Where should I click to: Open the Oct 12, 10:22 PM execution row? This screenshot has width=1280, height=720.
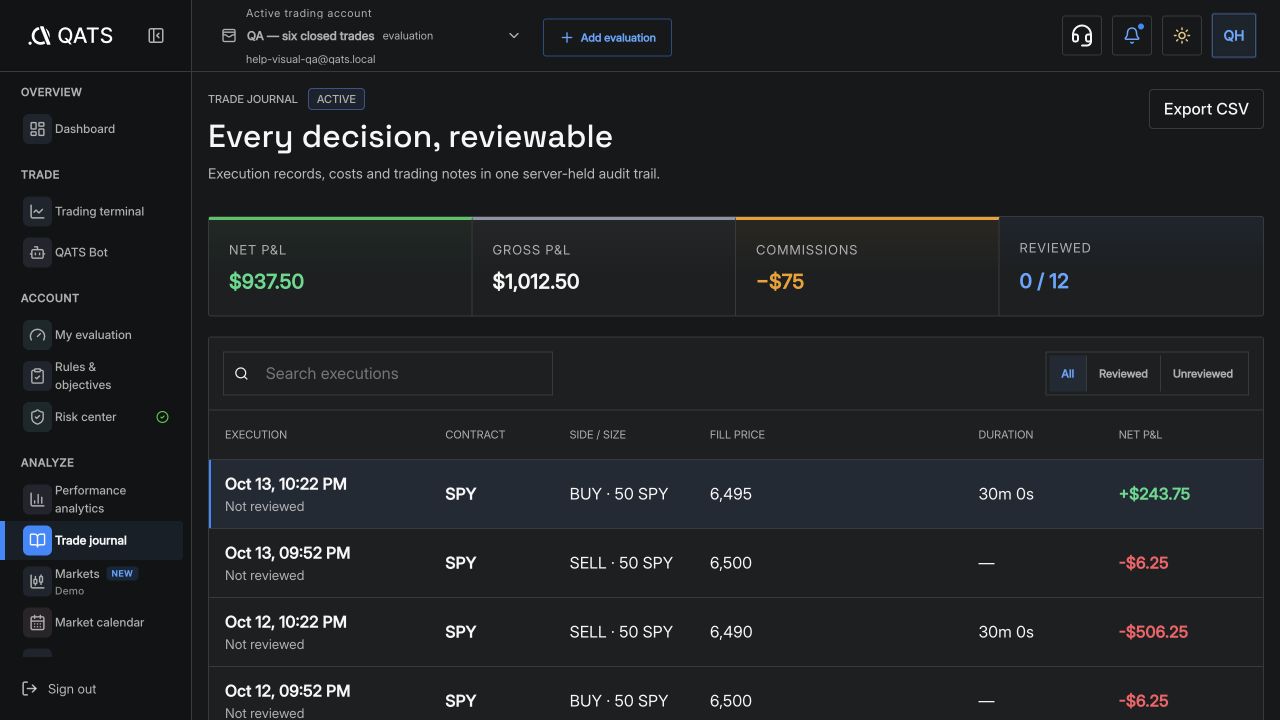pos(736,632)
